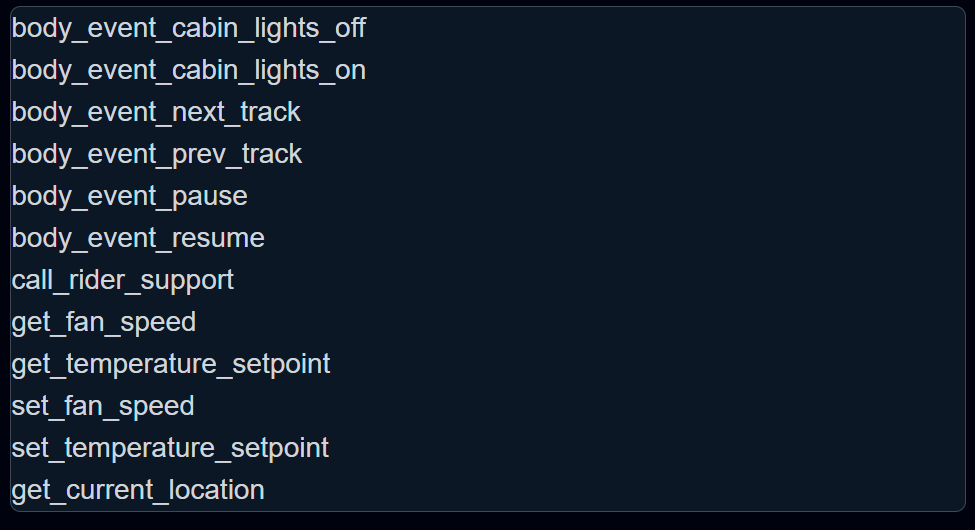Choose the function that turns cabin lights off

(189, 28)
